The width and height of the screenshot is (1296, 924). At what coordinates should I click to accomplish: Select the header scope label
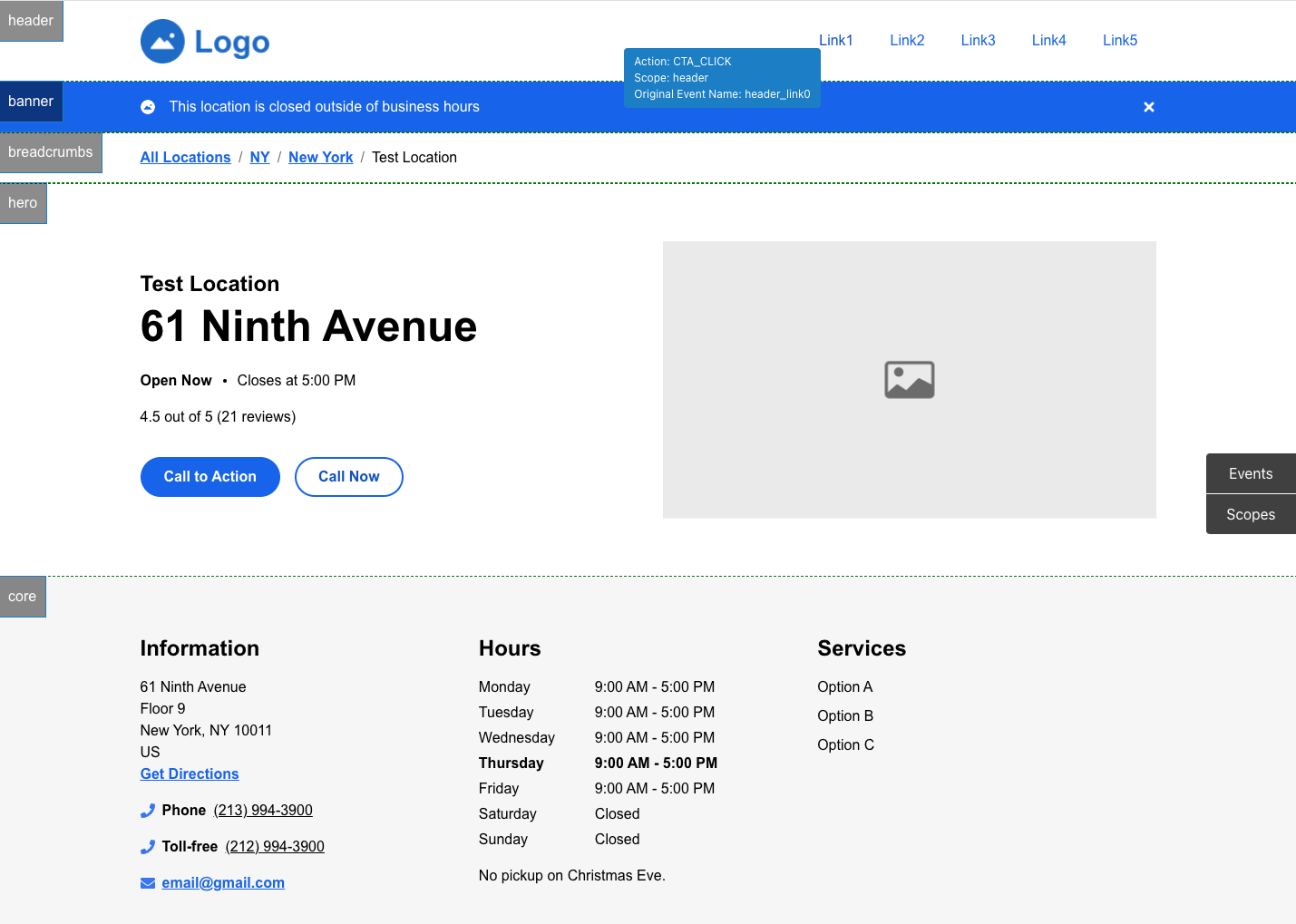[31, 21]
